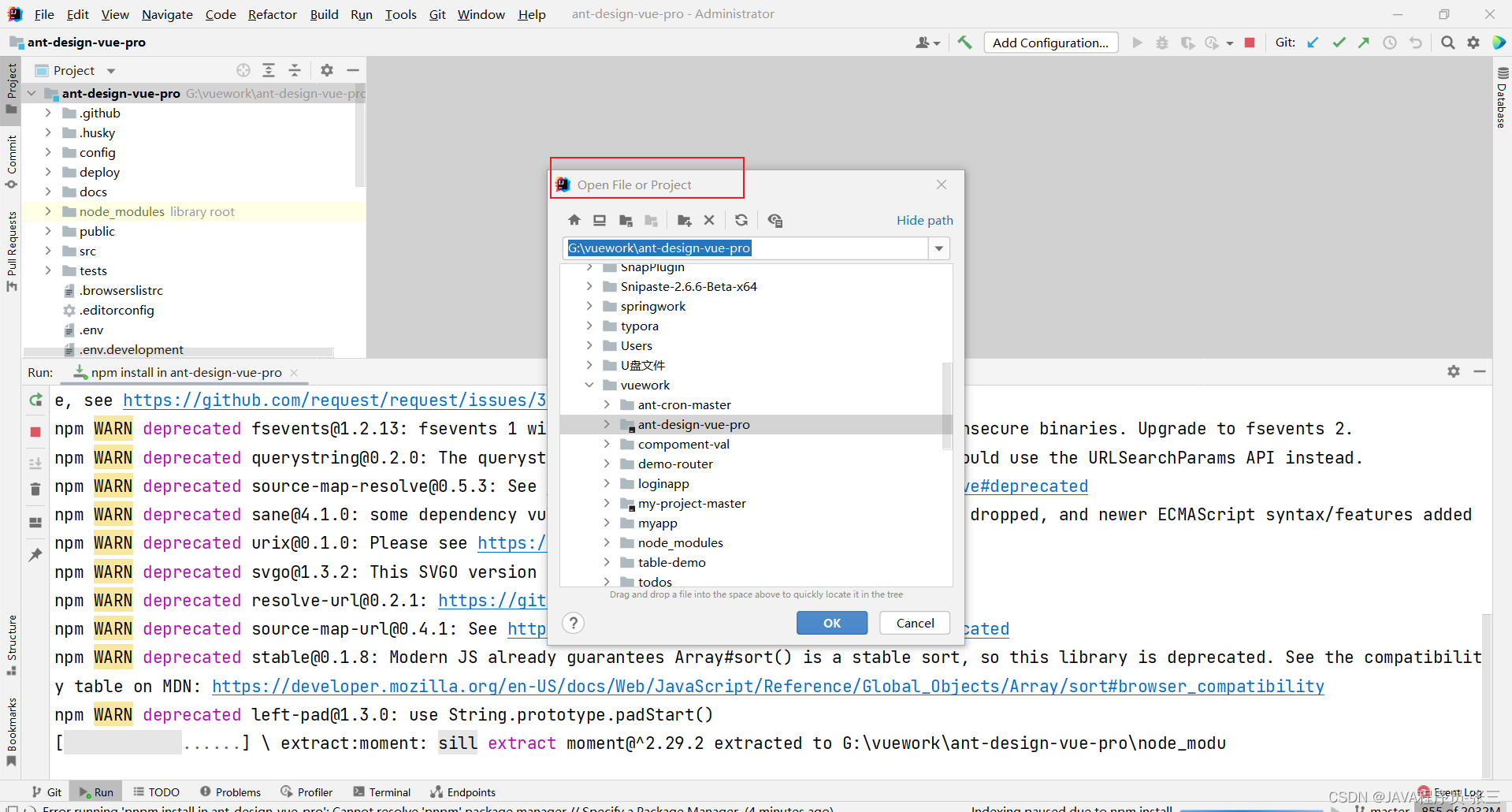Click Git Push arrow icon
The height and width of the screenshot is (812, 1512).
click(x=1364, y=43)
